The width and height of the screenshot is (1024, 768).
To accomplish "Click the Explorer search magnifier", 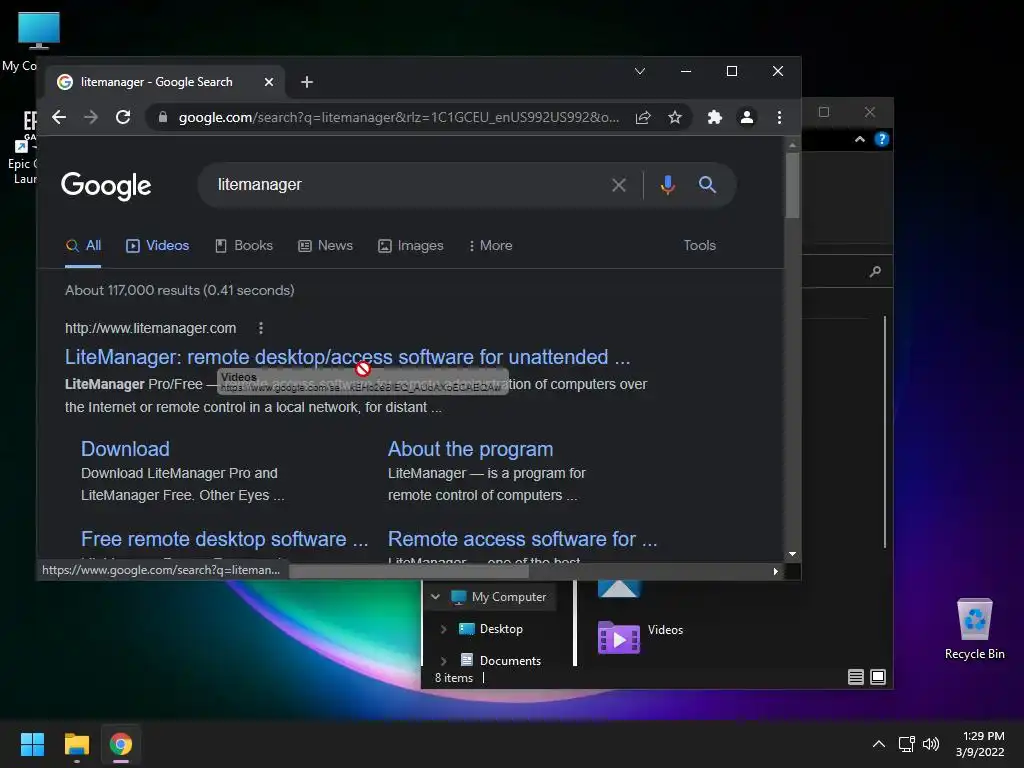I will click(x=875, y=272).
